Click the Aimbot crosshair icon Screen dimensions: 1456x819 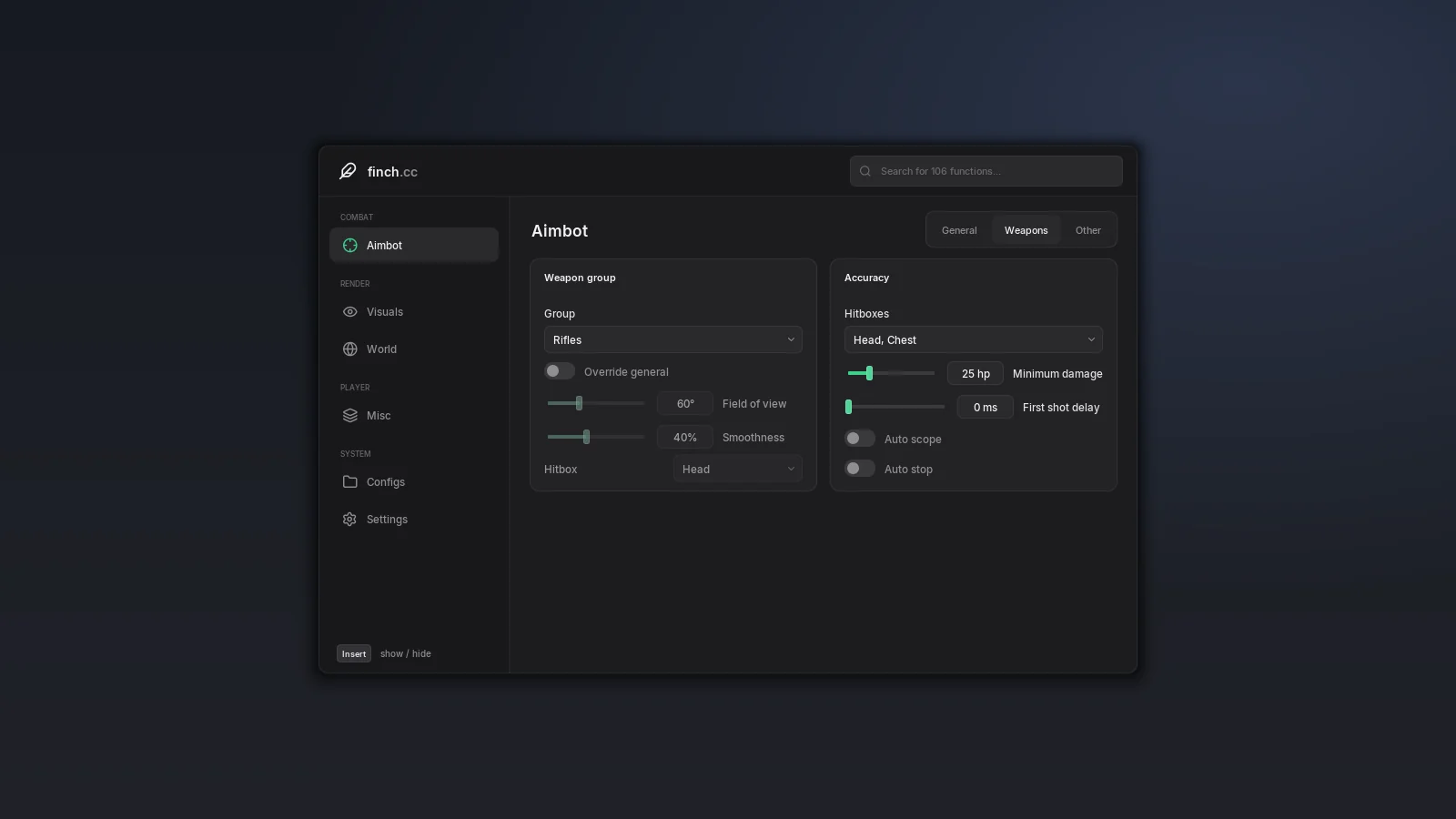[349, 245]
